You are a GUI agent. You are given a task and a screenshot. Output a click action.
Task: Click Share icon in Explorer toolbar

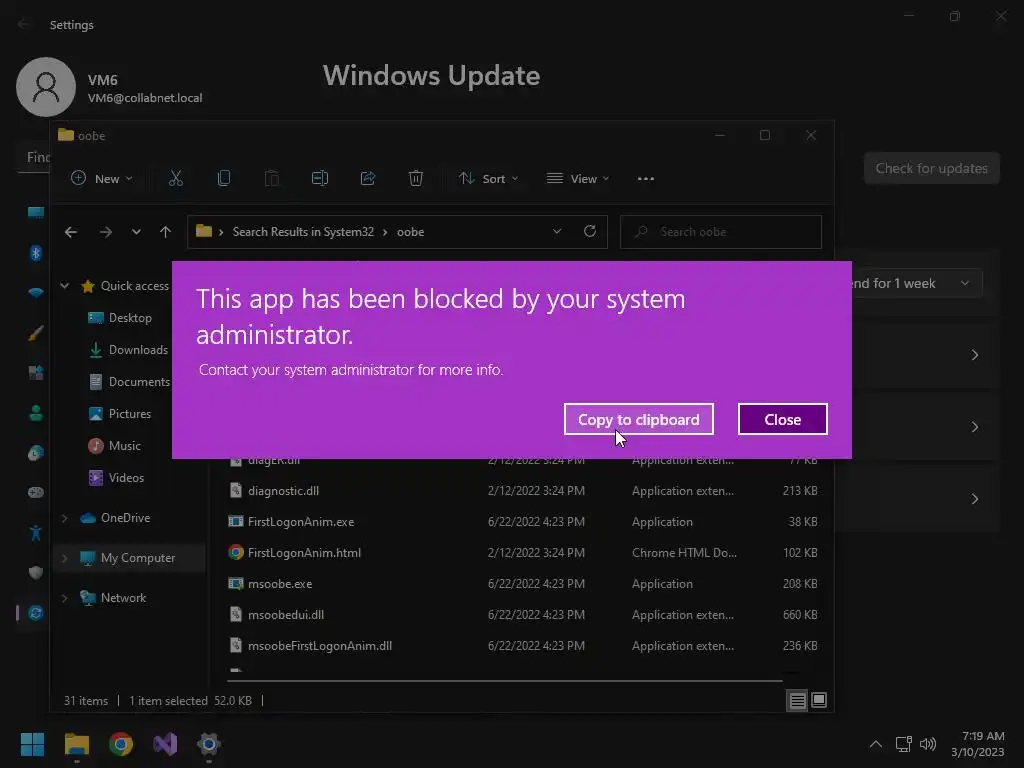click(x=368, y=178)
